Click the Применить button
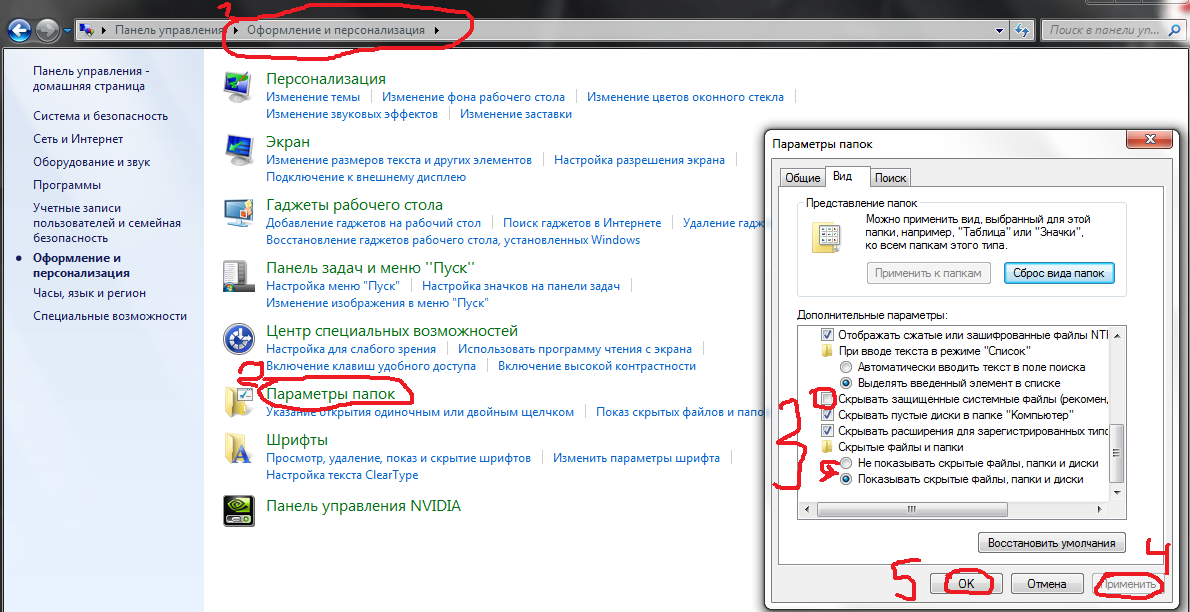This screenshot has height=612, width=1190. pyautogui.click(x=1128, y=584)
